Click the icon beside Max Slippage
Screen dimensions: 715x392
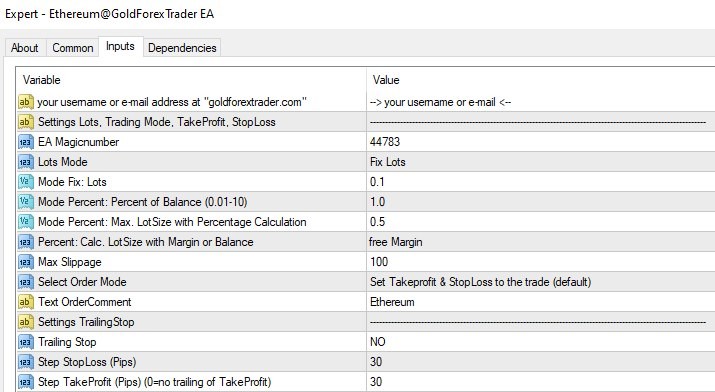coord(26,262)
